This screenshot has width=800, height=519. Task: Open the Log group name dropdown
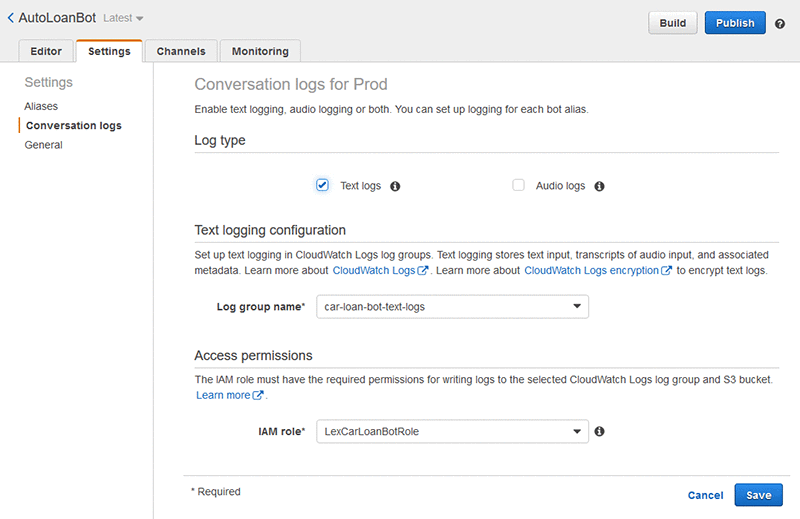click(x=452, y=307)
